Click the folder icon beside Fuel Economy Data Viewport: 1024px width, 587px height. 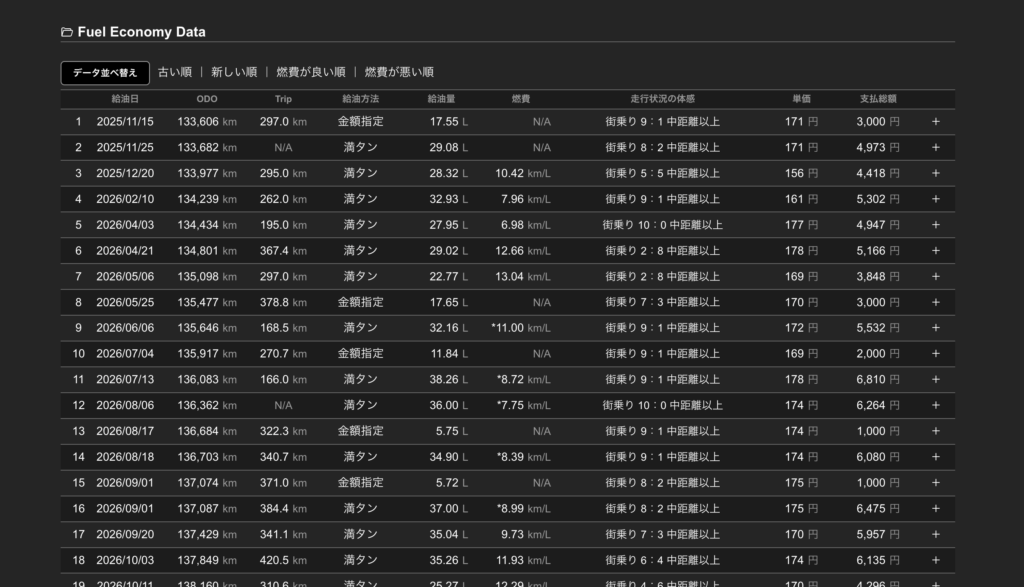point(67,32)
